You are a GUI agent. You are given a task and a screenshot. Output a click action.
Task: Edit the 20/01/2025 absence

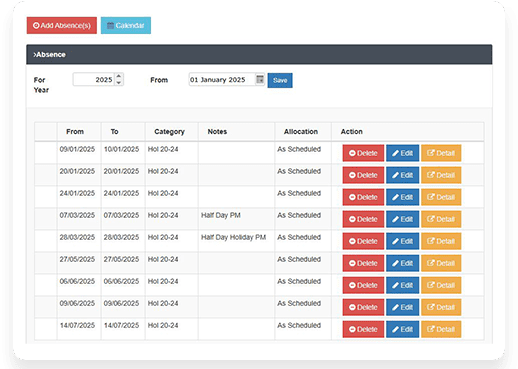pos(402,175)
